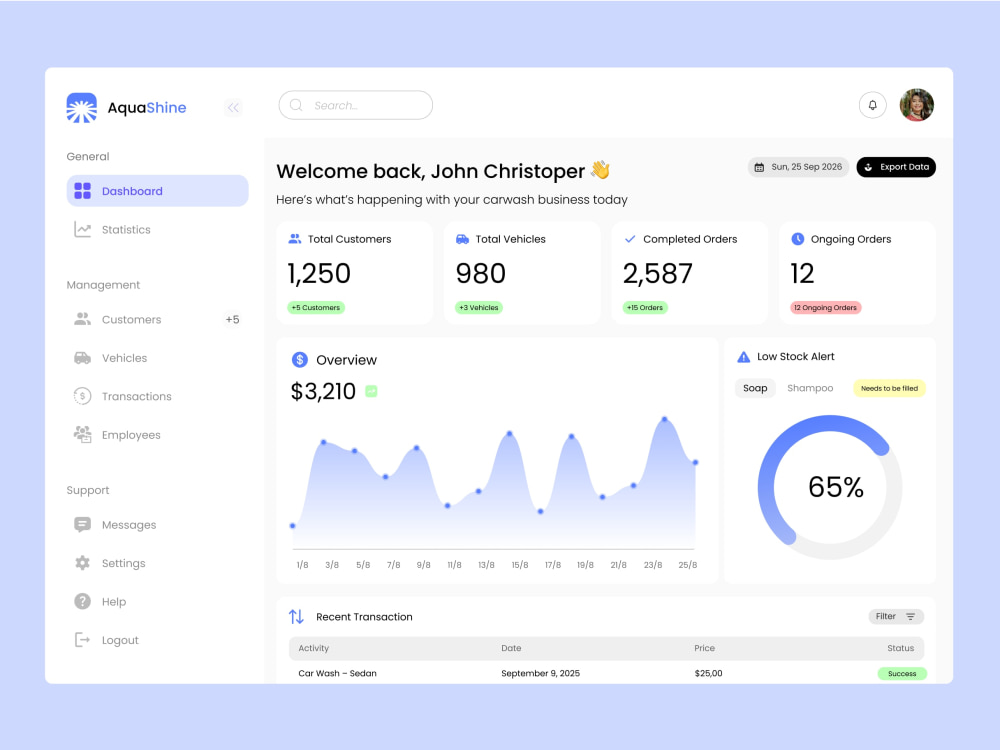Click the 65% stock progress ring
This screenshot has height=750, width=1000.
click(x=830, y=487)
